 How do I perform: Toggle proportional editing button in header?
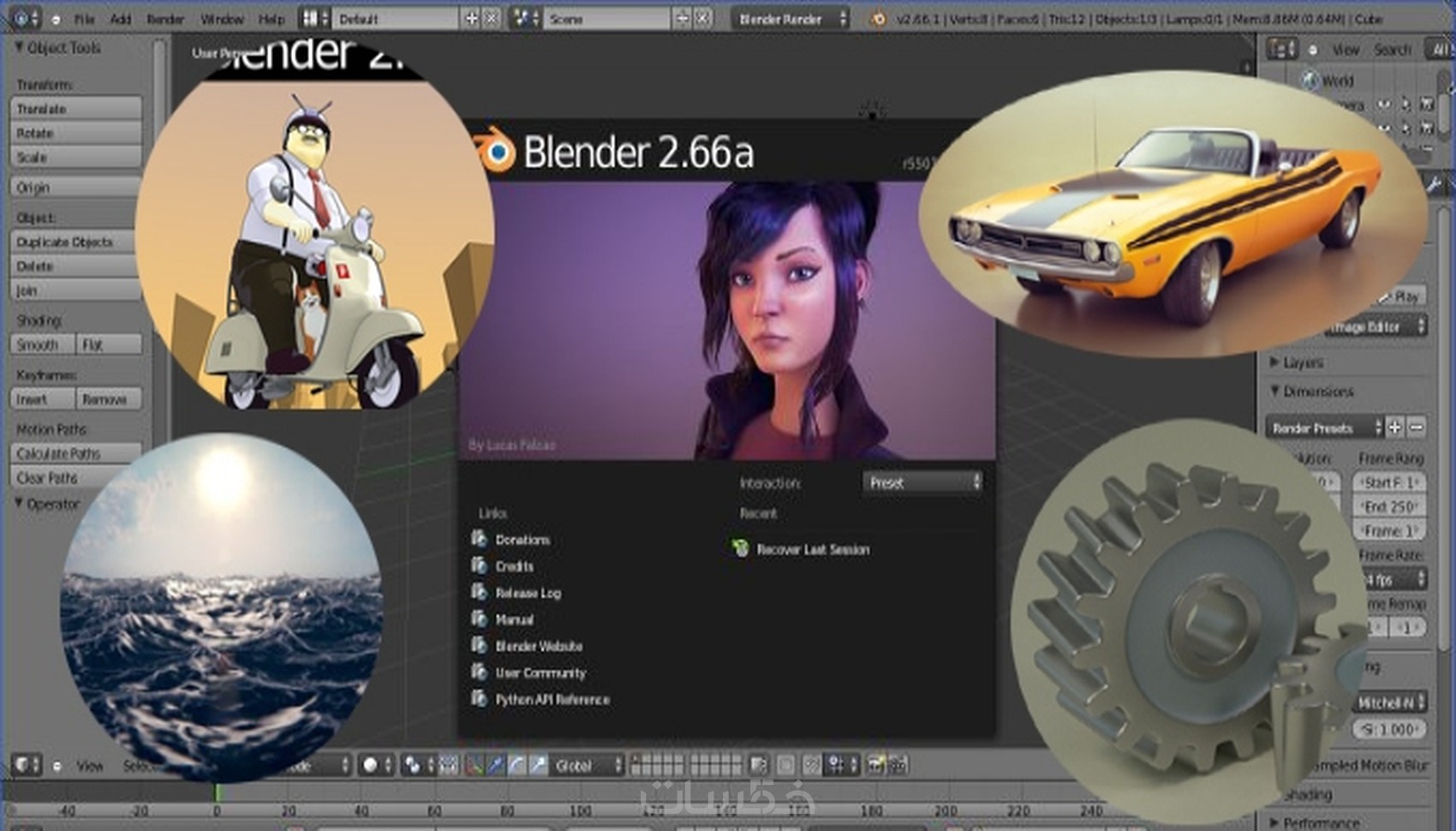[785, 764]
